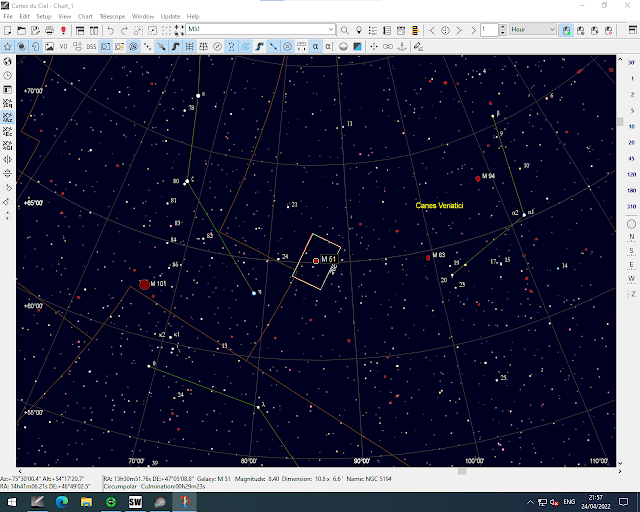Open the Chart menu
Screen dimensions: 640x512
click(85, 16)
